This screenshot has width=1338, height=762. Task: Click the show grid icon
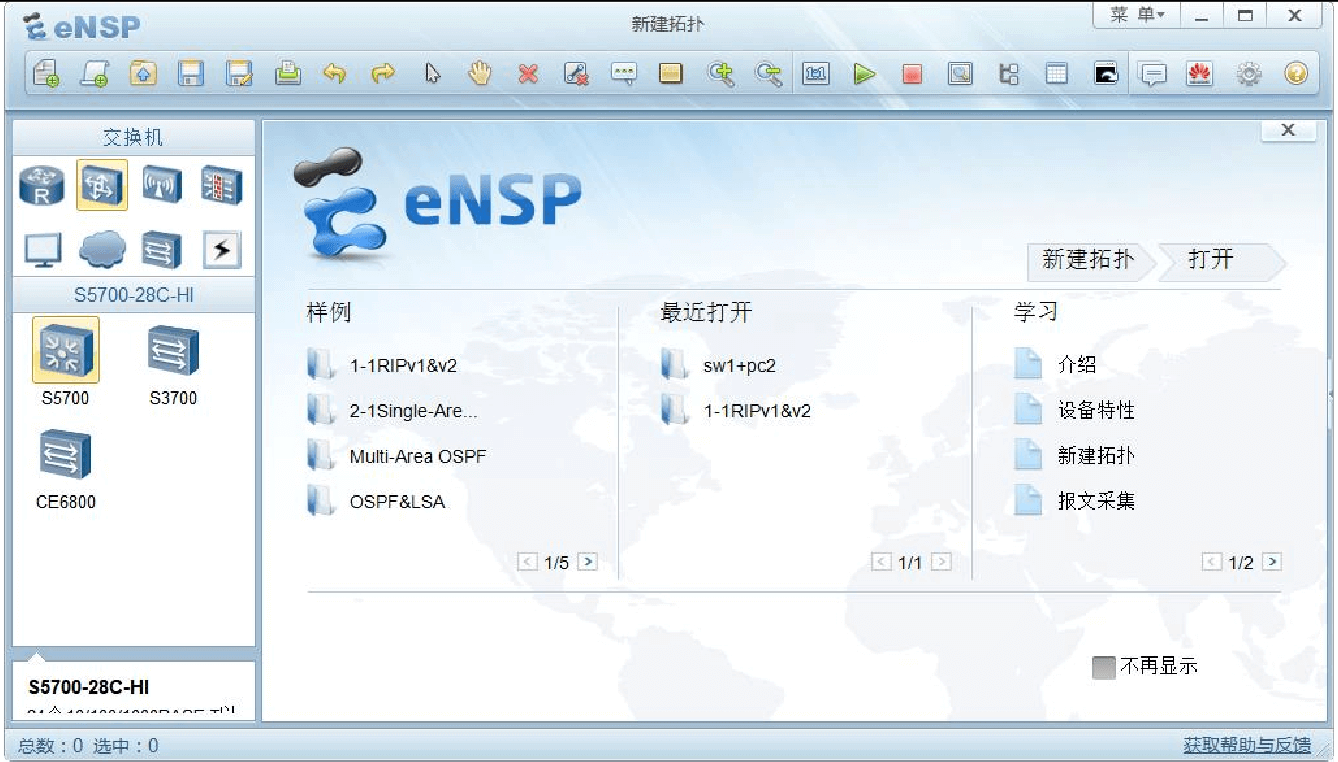pyautogui.click(x=1057, y=74)
